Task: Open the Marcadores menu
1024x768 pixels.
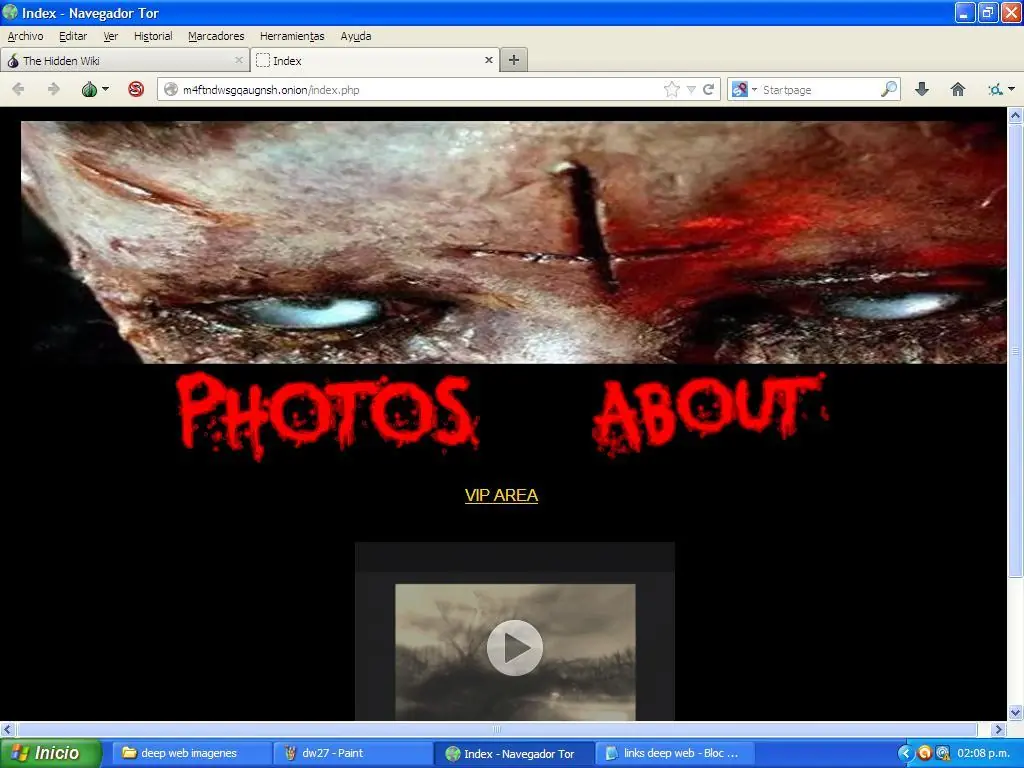Action: [x=216, y=37]
